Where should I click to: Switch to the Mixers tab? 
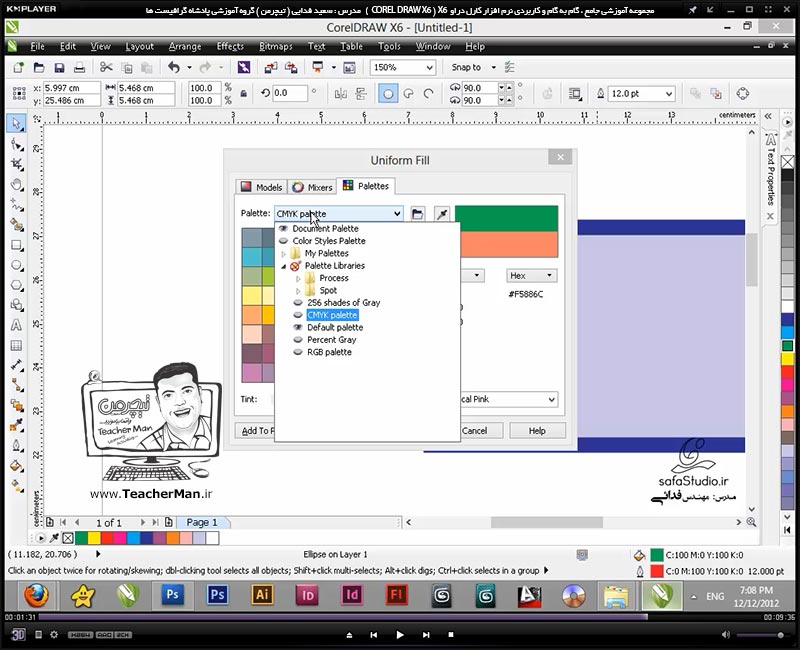point(312,187)
